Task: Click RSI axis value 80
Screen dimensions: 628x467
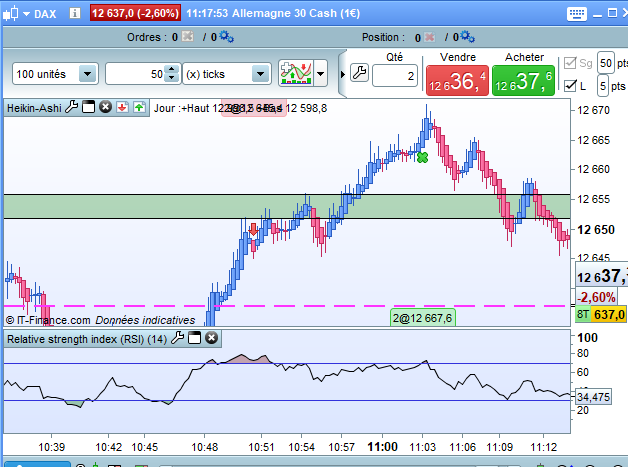Action: [583, 353]
